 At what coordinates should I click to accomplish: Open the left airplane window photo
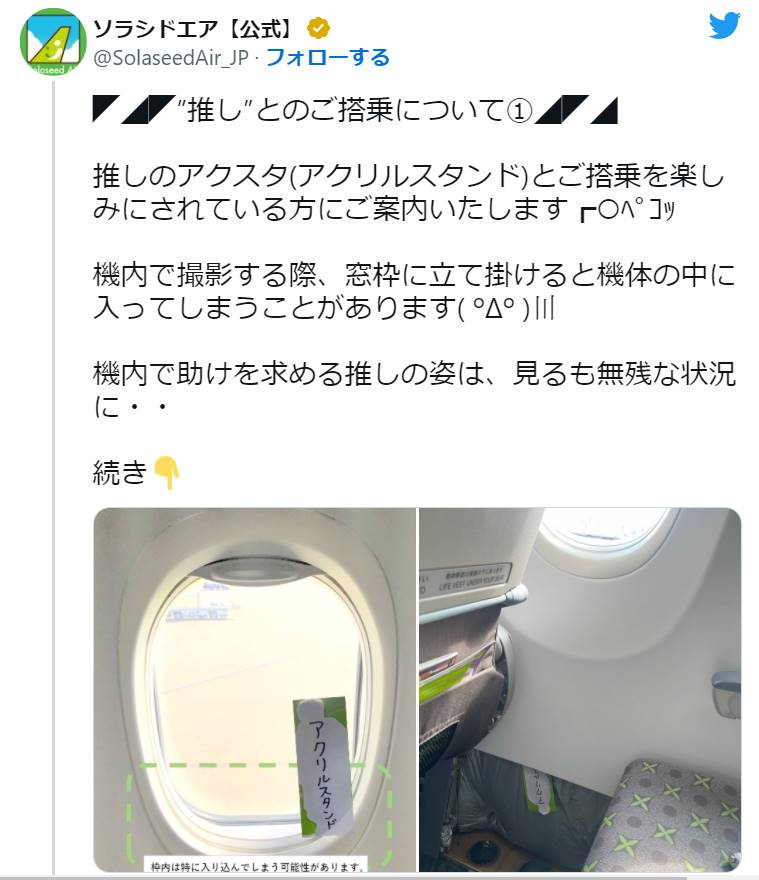coord(255,690)
